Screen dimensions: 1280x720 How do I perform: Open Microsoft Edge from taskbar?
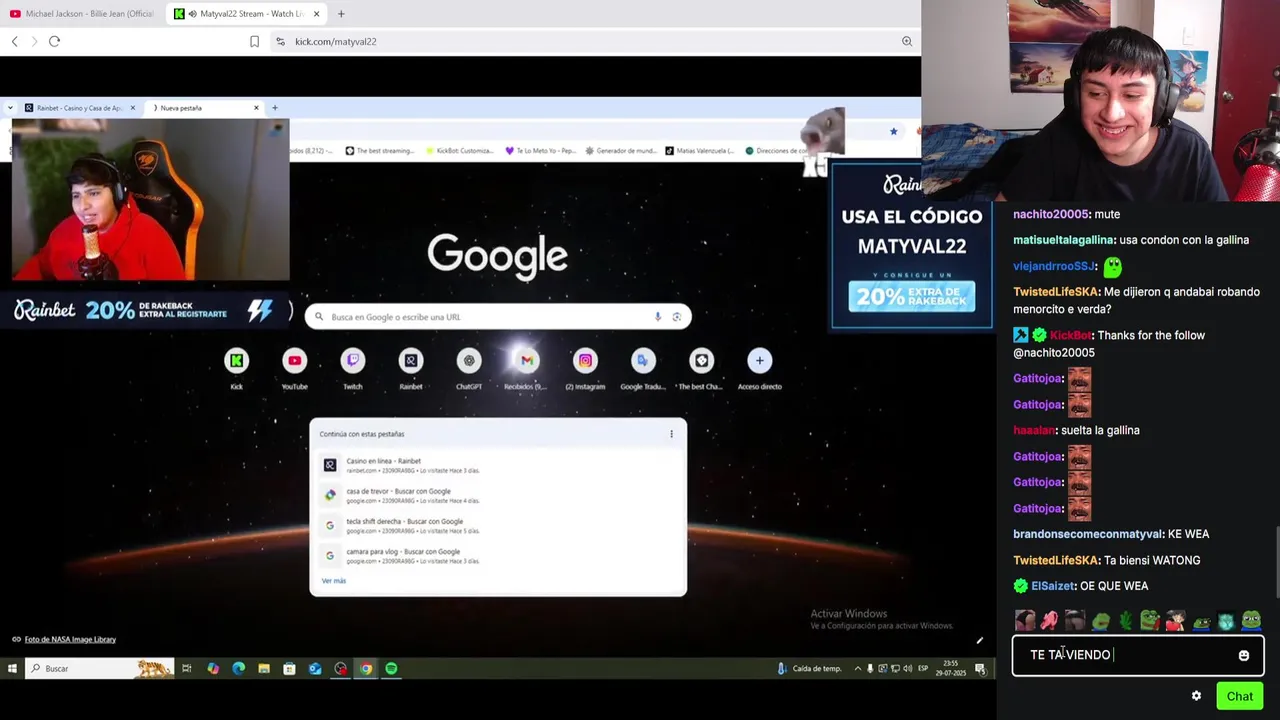tap(238, 668)
